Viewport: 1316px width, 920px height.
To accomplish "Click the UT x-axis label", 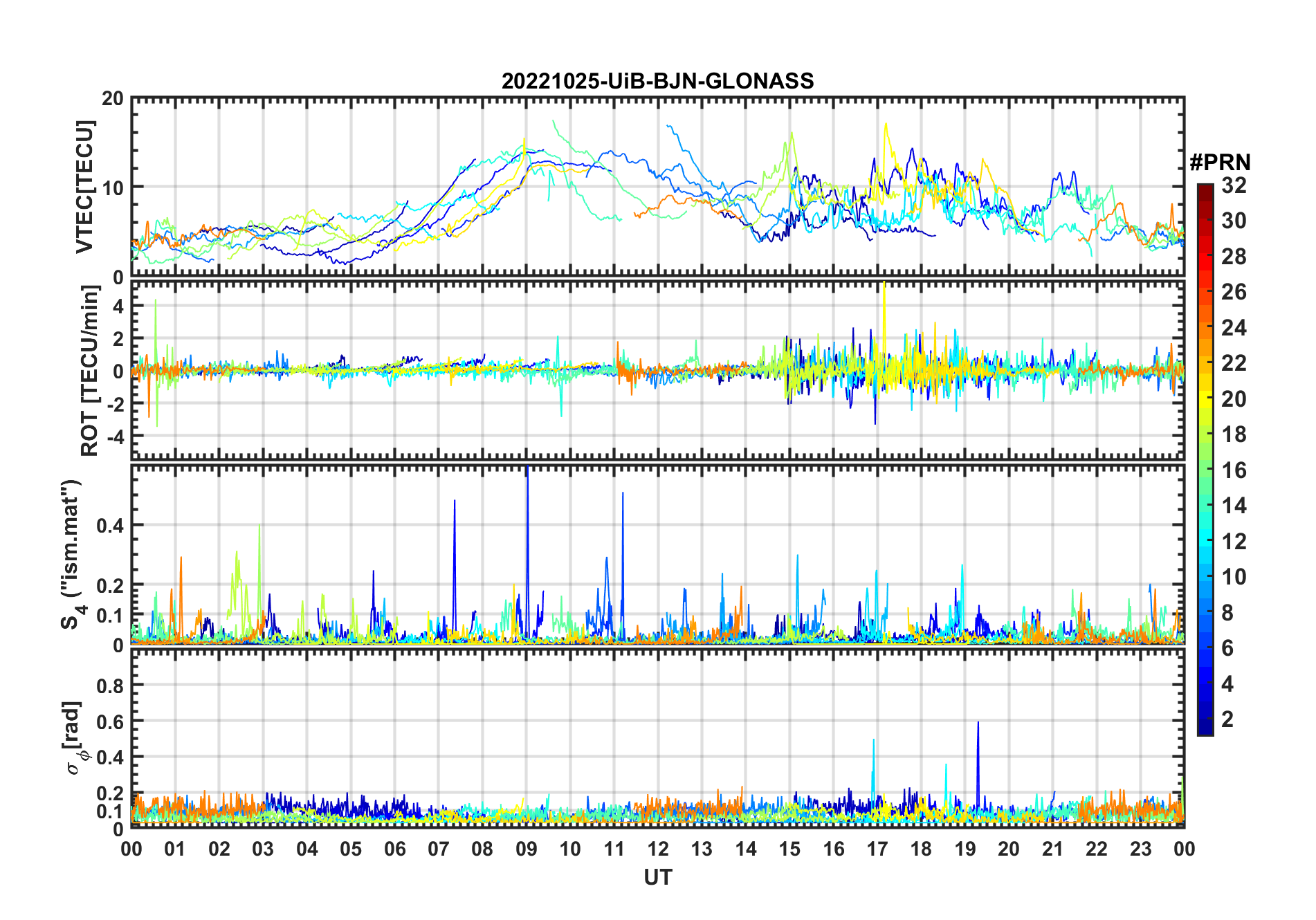I will click(657, 877).
